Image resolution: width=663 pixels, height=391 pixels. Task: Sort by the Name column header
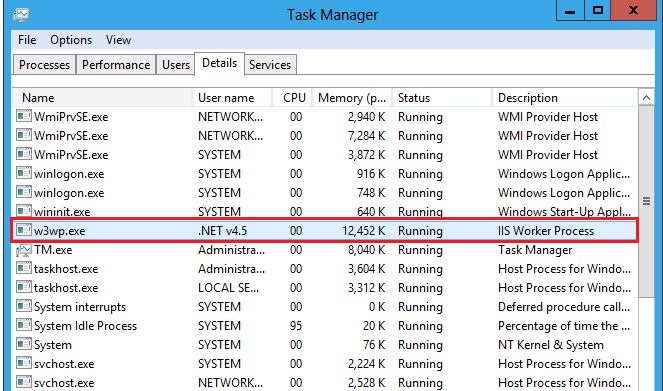tap(102, 98)
